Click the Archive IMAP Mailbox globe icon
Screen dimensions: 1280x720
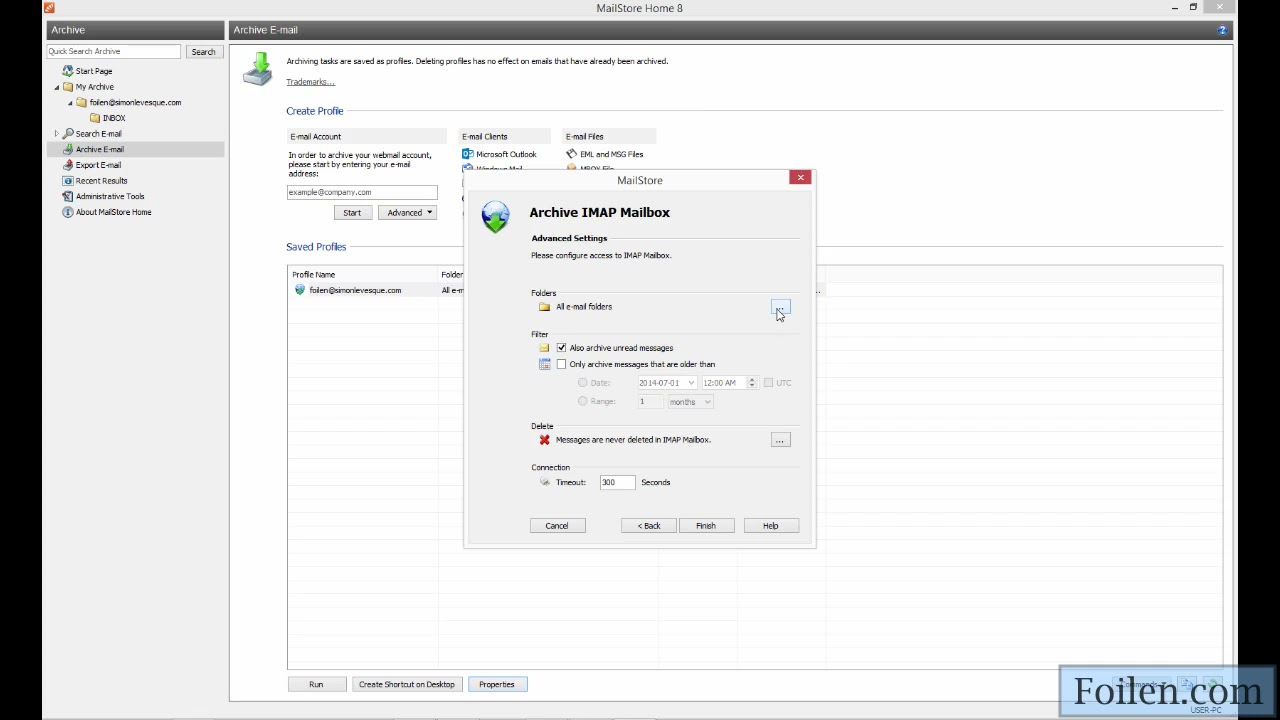coord(495,217)
